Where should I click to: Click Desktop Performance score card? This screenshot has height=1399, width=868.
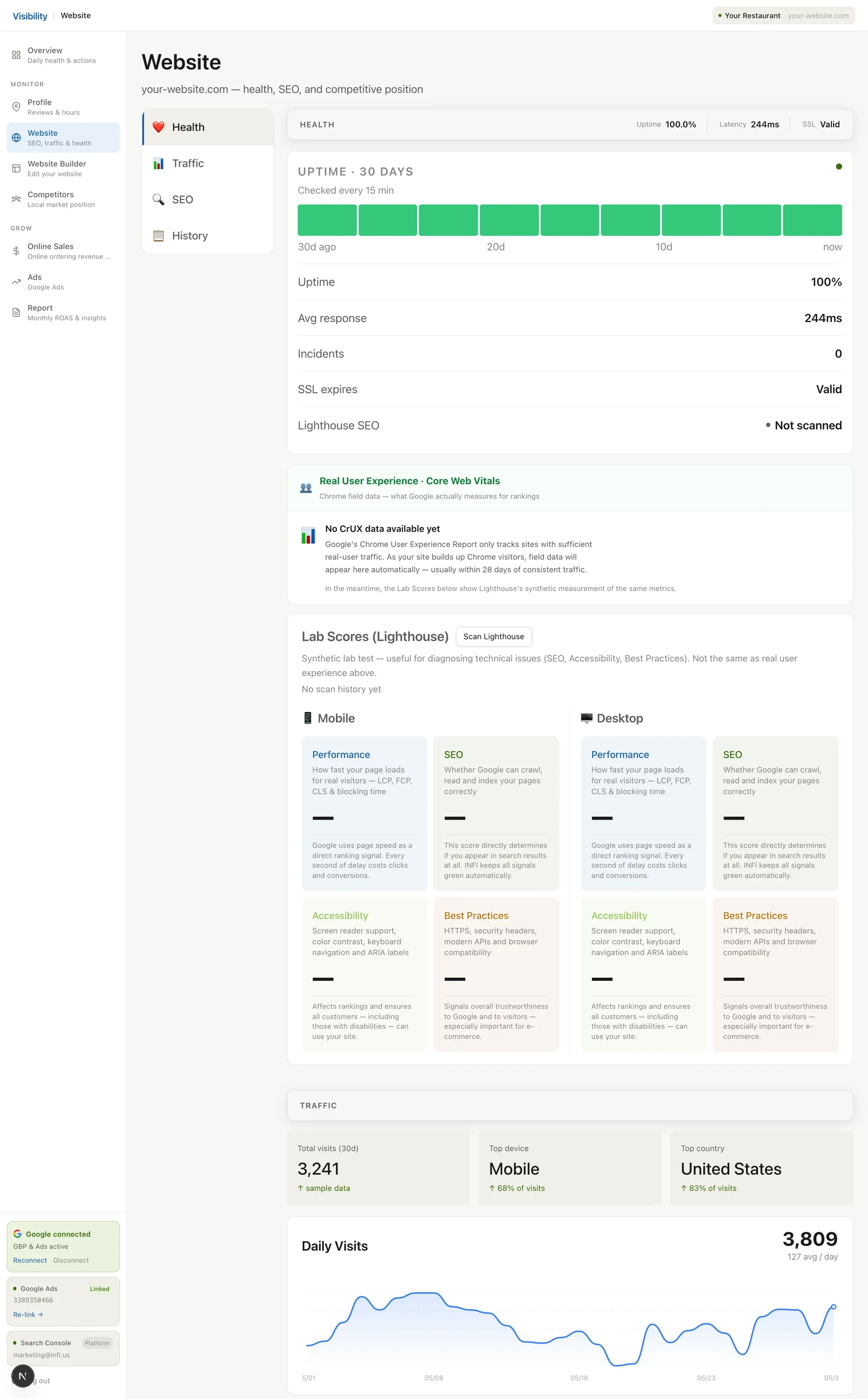(644, 813)
